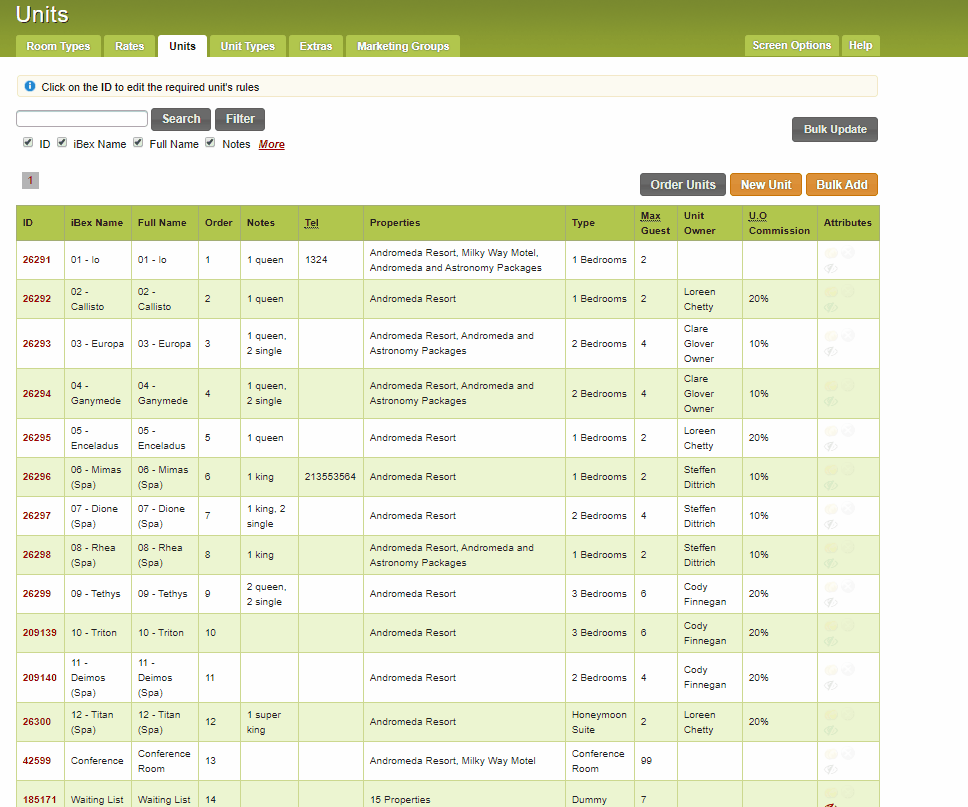968x807 pixels.
Task: Open the Screen Options panel
Action: click(791, 46)
